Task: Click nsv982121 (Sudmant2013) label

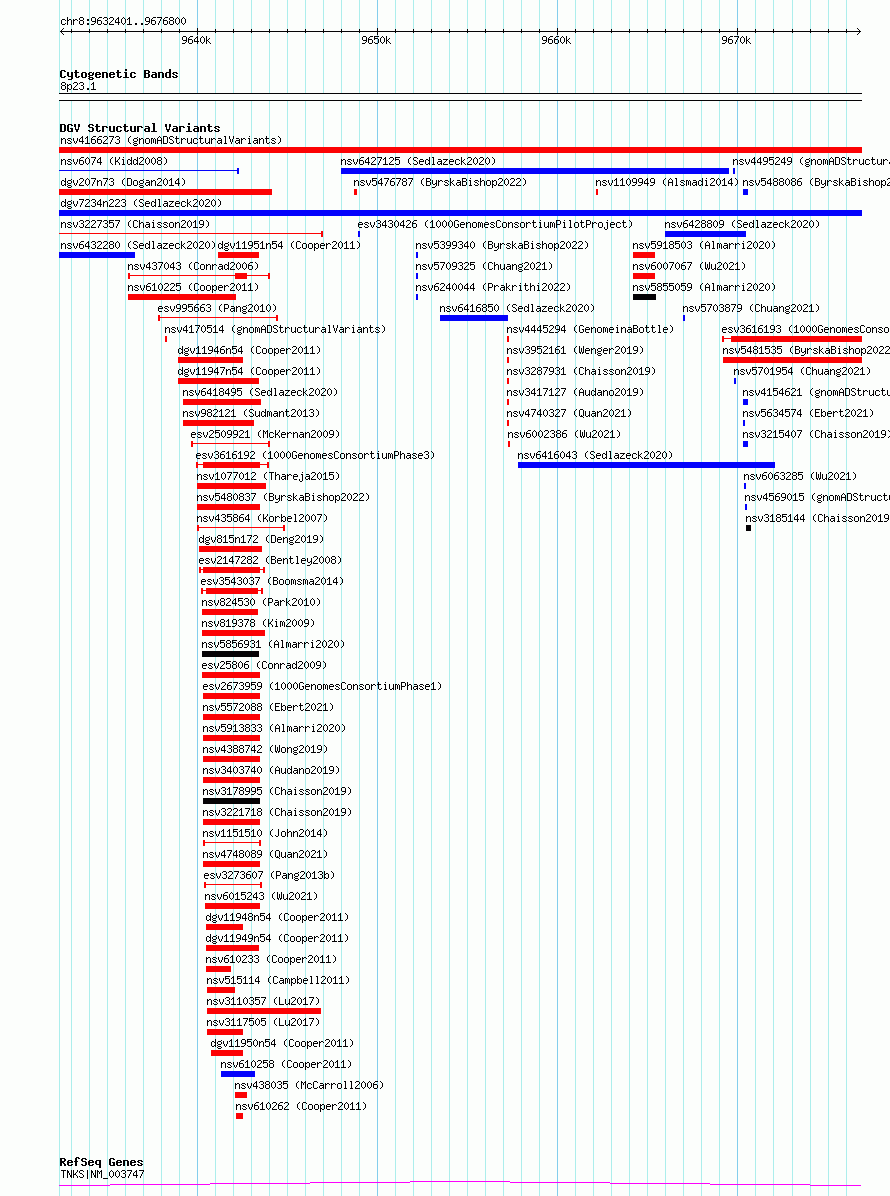Action: click(251, 413)
